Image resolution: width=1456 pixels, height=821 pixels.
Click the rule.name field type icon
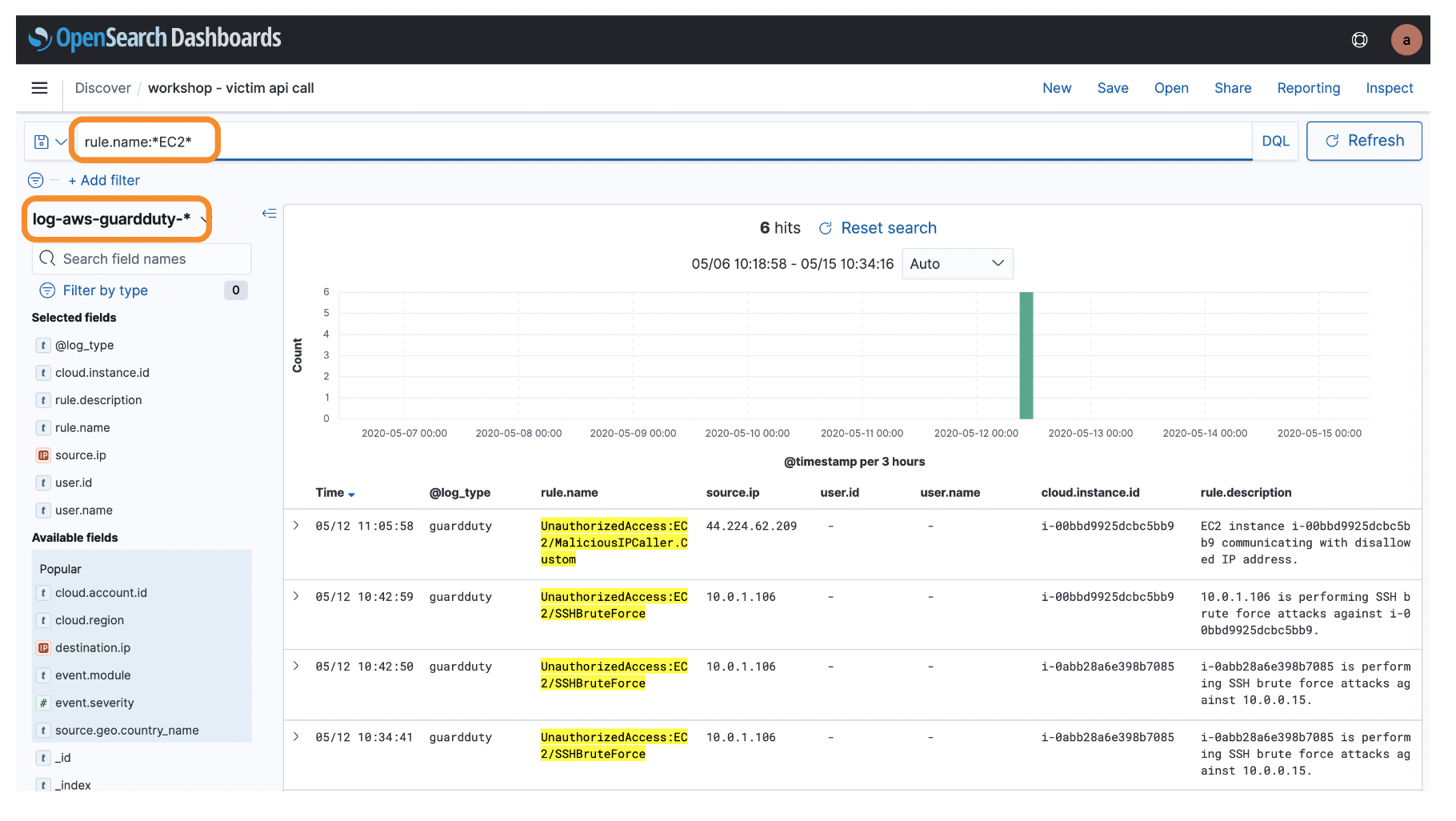[43, 428]
